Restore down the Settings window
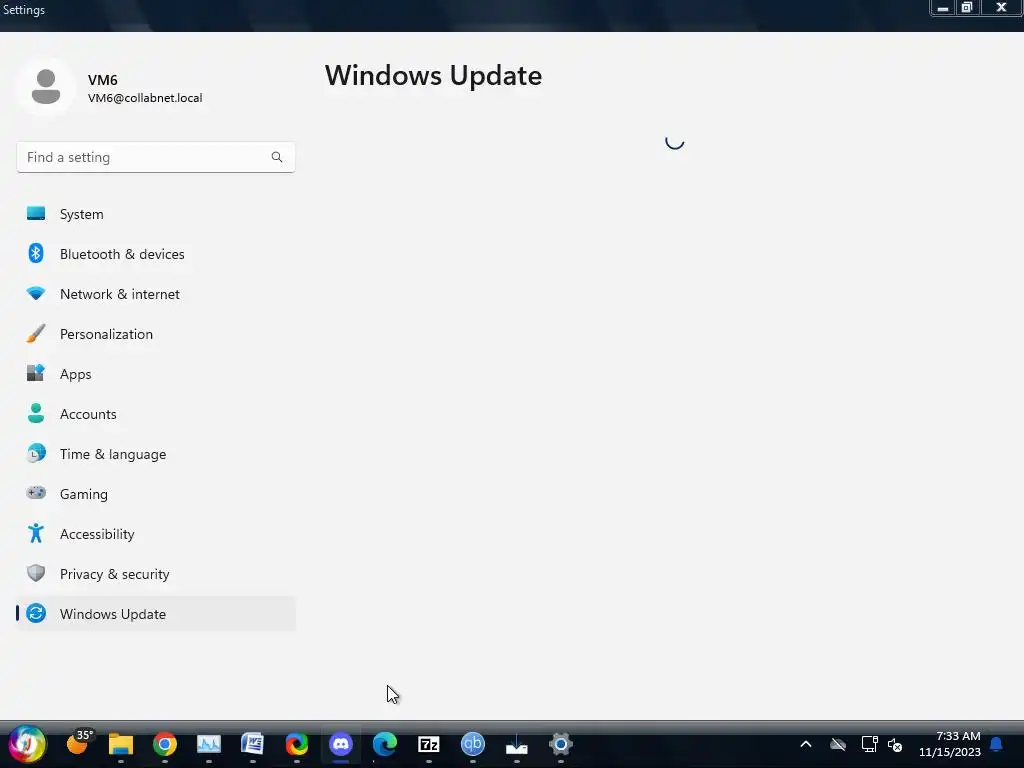This screenshot has width=1024, height=768. (x=967, y=8)
